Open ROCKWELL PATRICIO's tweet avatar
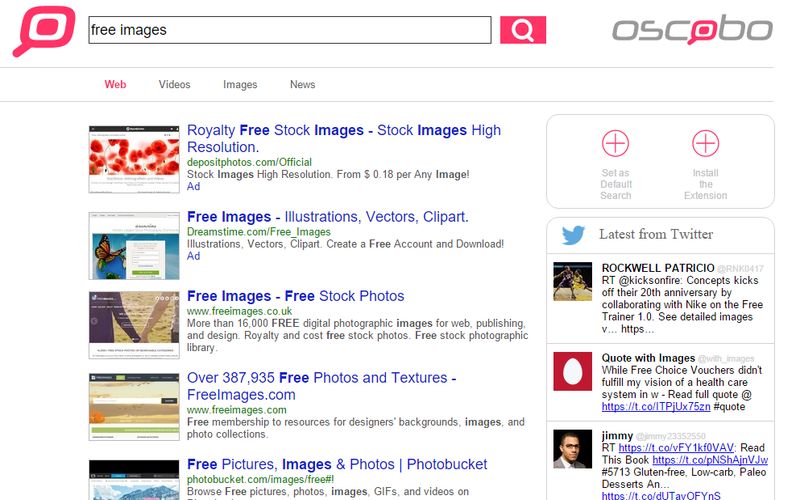The width and height of the screenshot is (800, 500). point(572,281)
